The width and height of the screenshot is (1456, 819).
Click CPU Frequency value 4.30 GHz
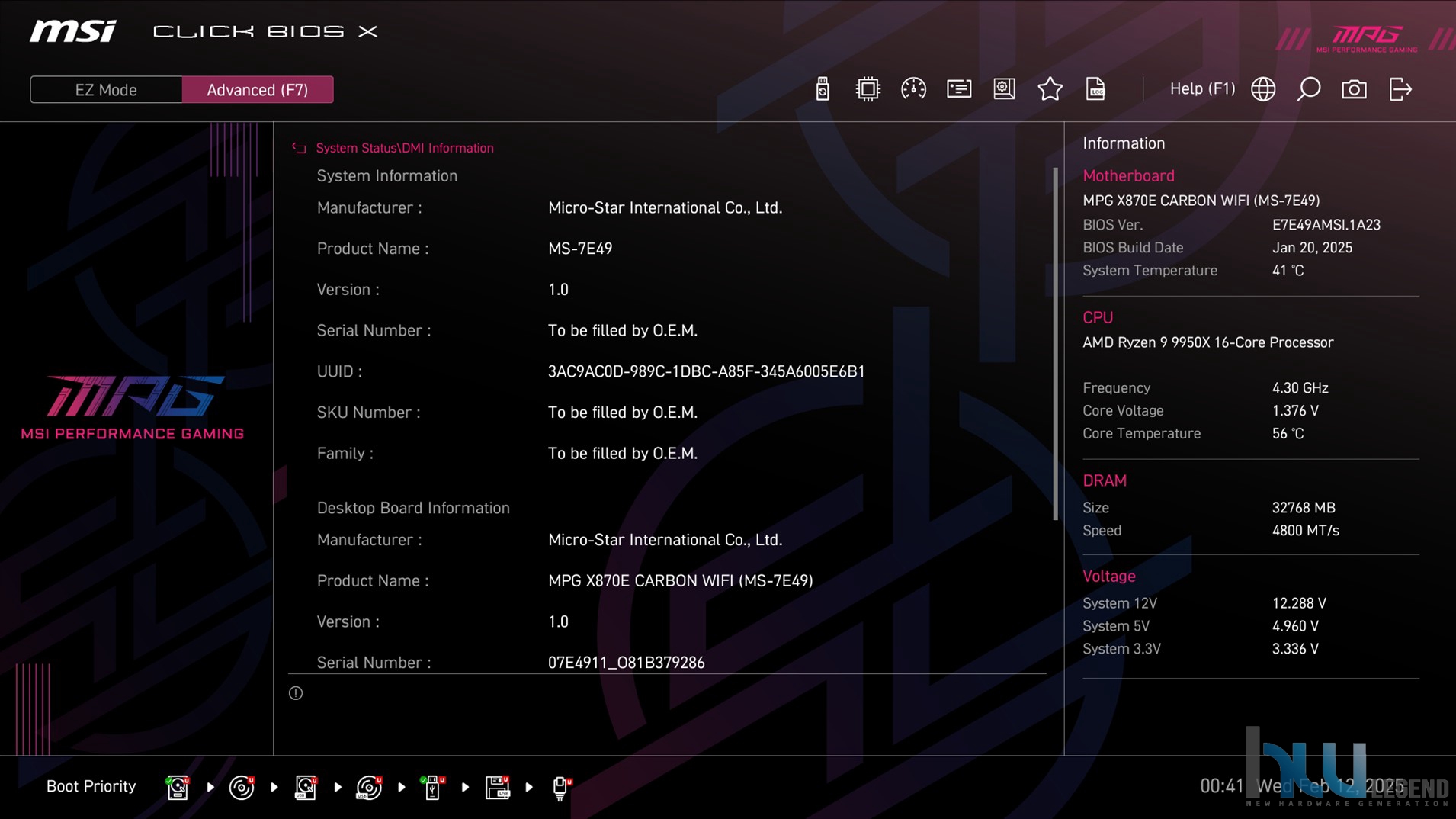pyautogui.click(x=1300, y=388)
